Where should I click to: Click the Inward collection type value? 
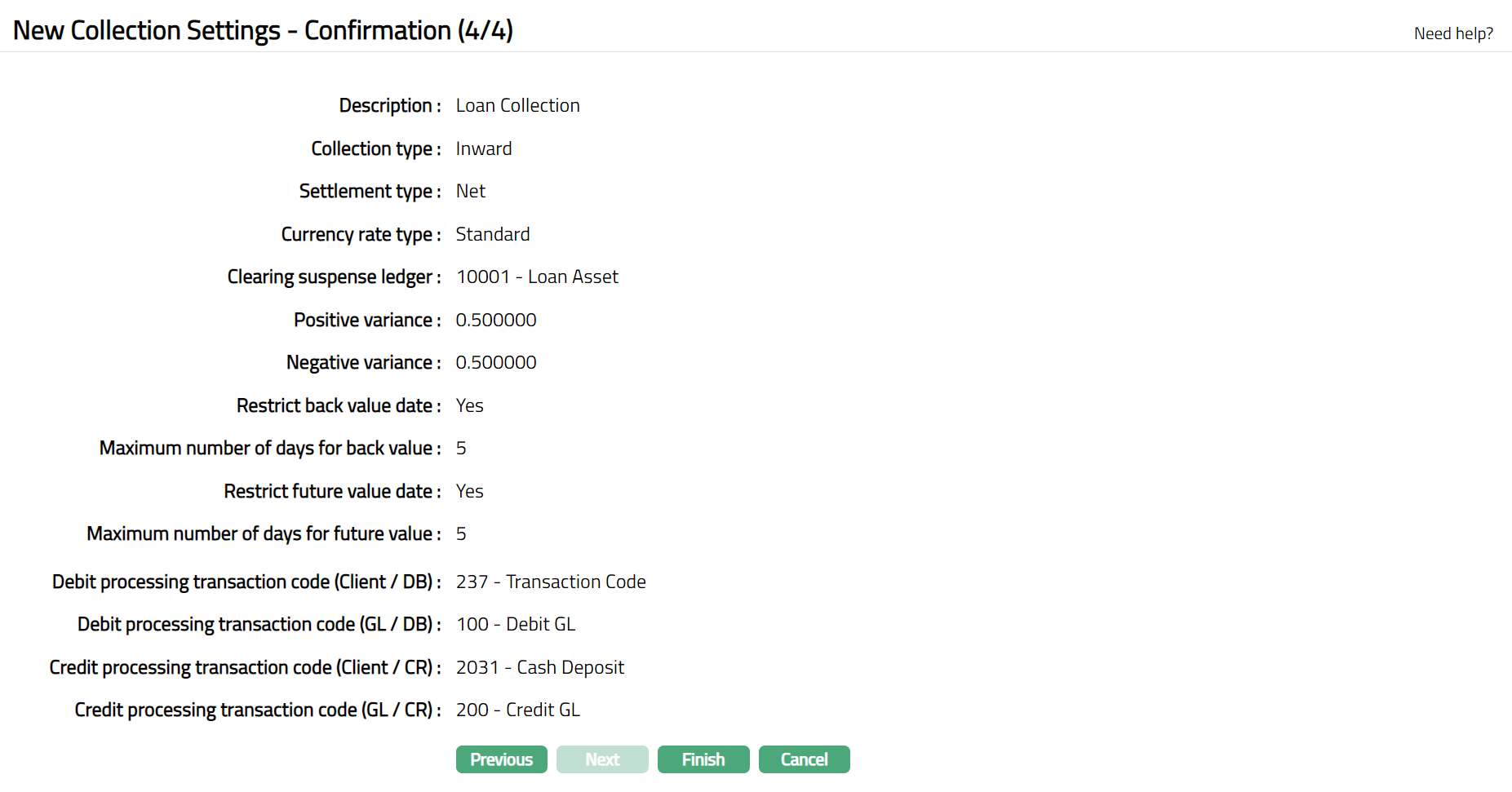click(x=483, y=148)
